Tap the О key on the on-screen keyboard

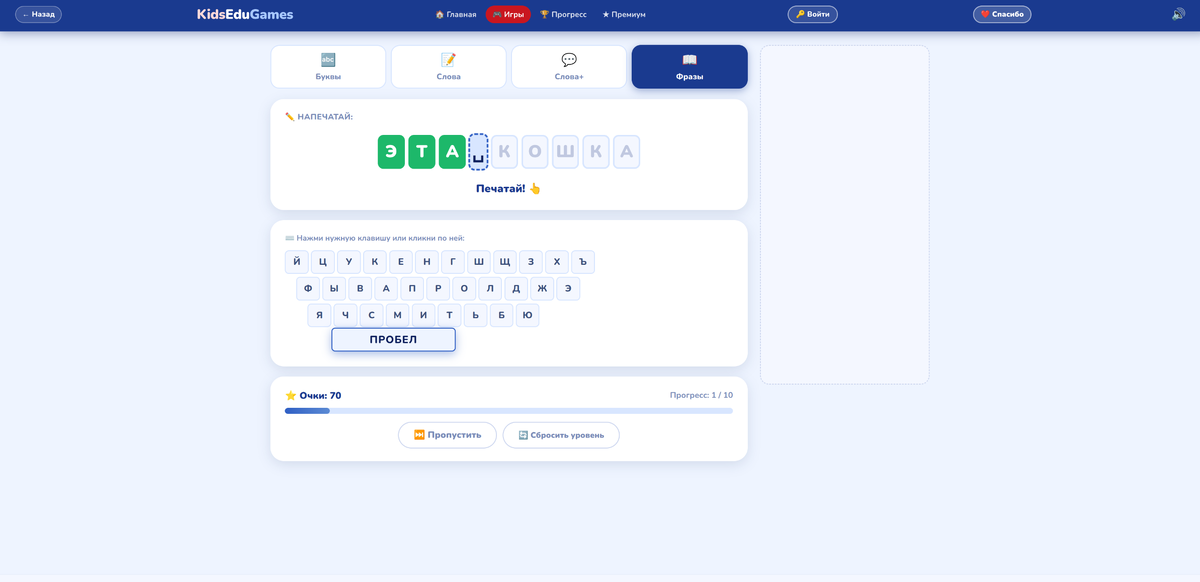point(464,289)
